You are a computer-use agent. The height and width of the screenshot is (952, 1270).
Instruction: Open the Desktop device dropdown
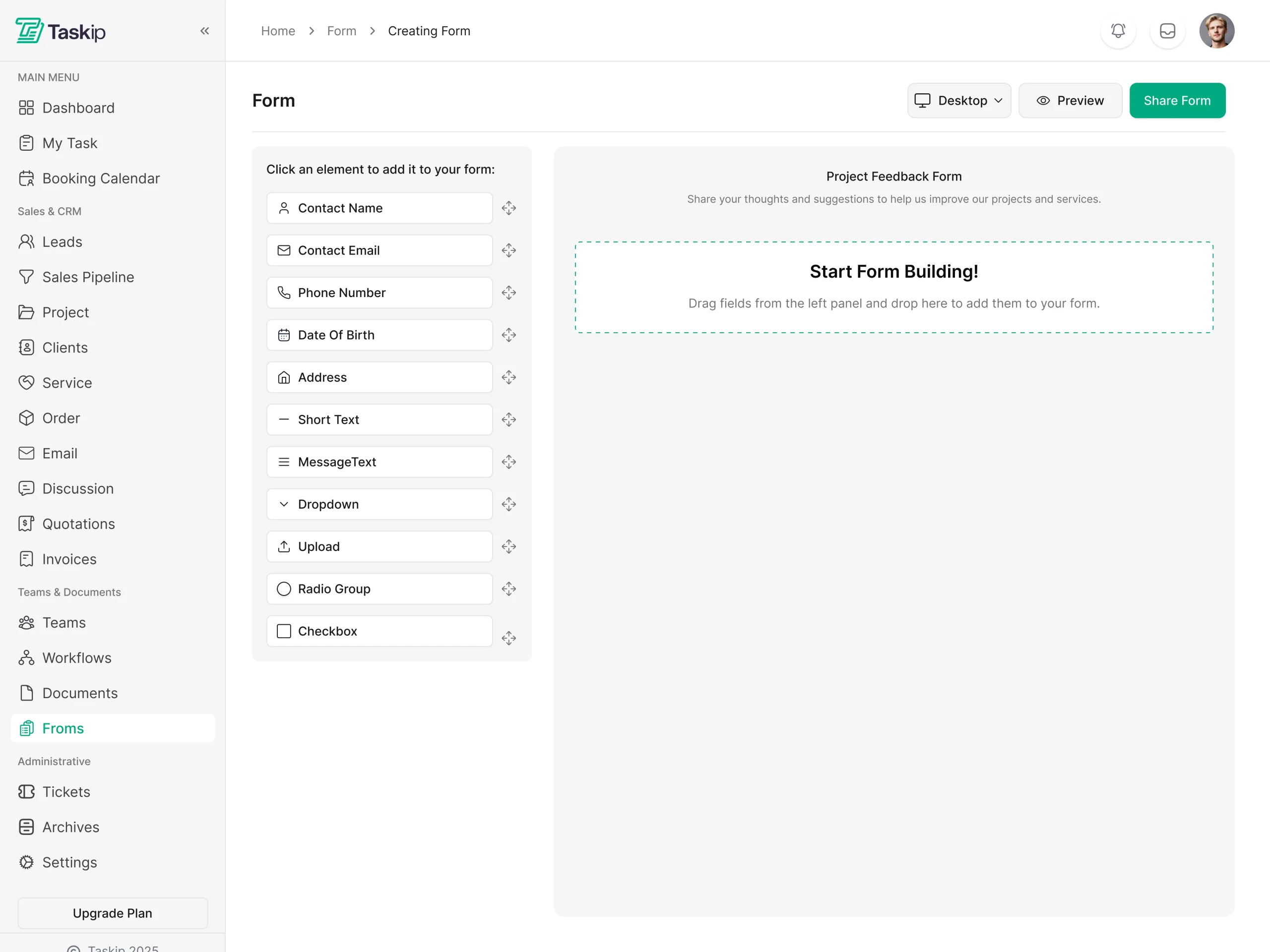(958, 101)
